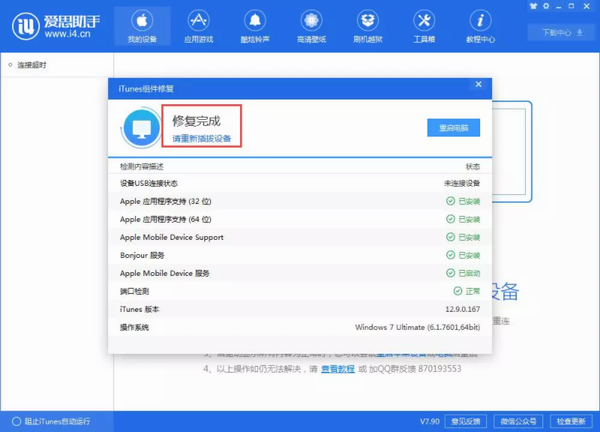Click the 检测内容描述 column header
Viewport: 600px width, 432px height.
pos(142,166)
